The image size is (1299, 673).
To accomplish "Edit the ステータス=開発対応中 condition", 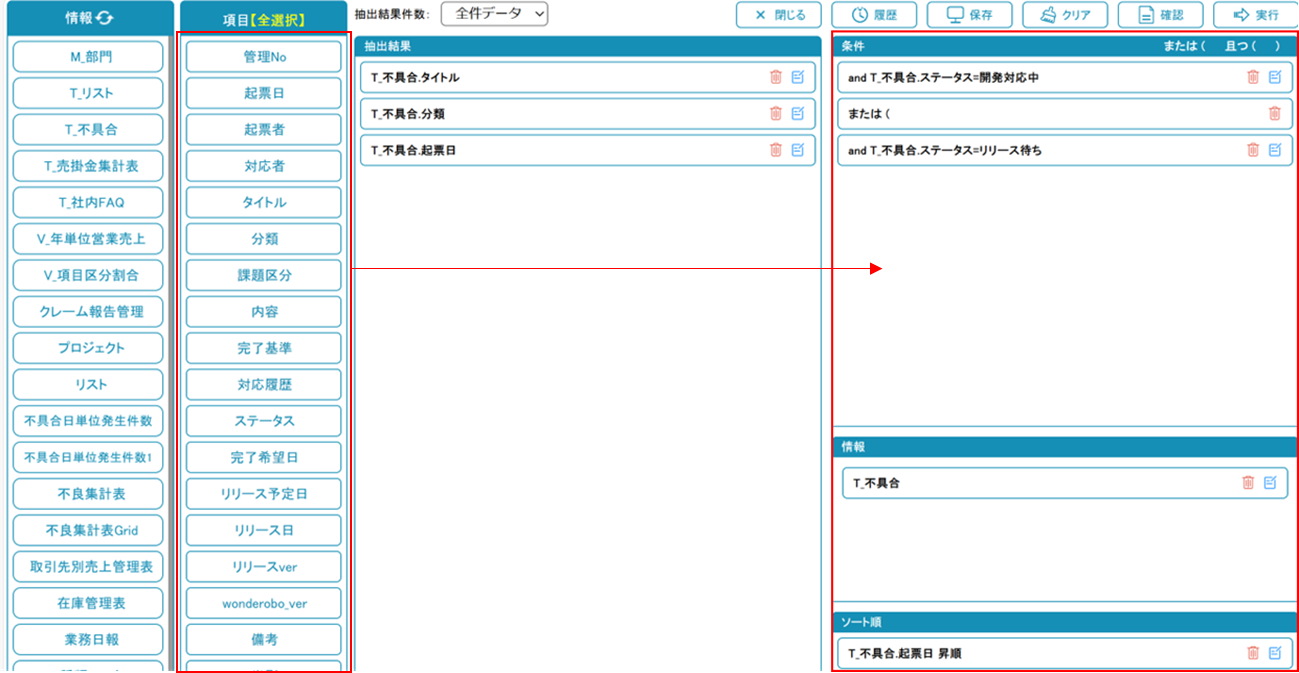I will (1275, 77).
